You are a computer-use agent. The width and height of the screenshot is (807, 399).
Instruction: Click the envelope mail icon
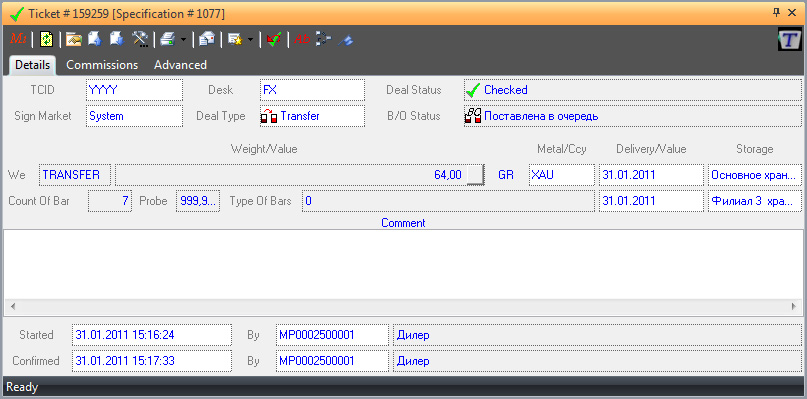tap(206, 39)
